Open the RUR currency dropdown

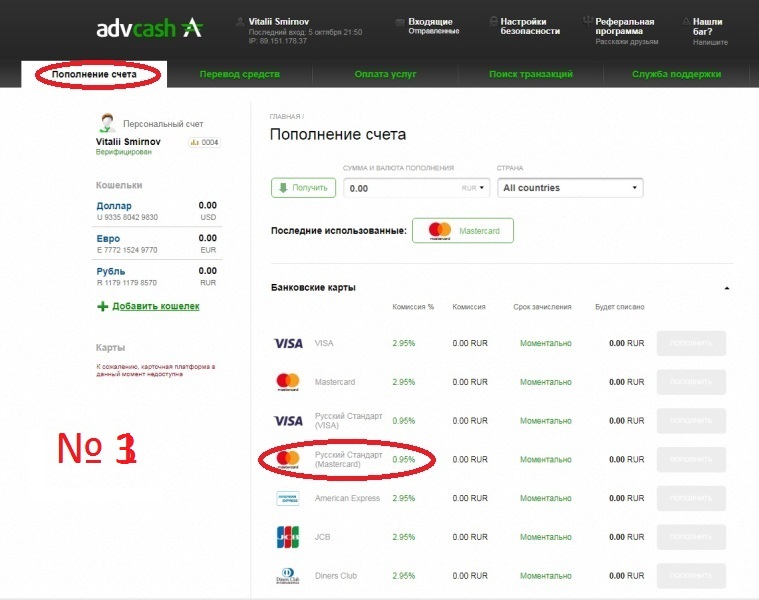pos(472,188)
